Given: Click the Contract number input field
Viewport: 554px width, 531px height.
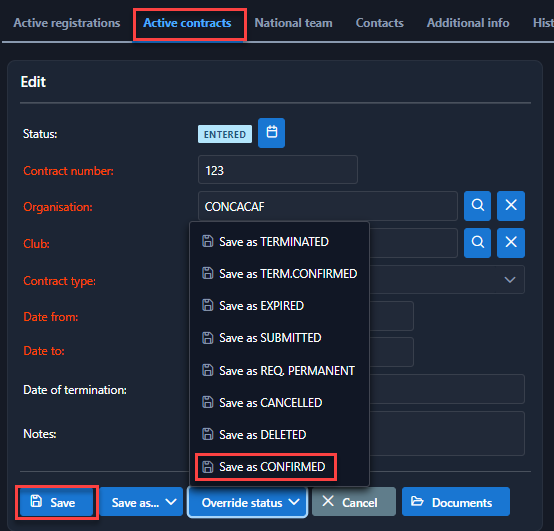Looking at the screenshot, I should 278,170.
